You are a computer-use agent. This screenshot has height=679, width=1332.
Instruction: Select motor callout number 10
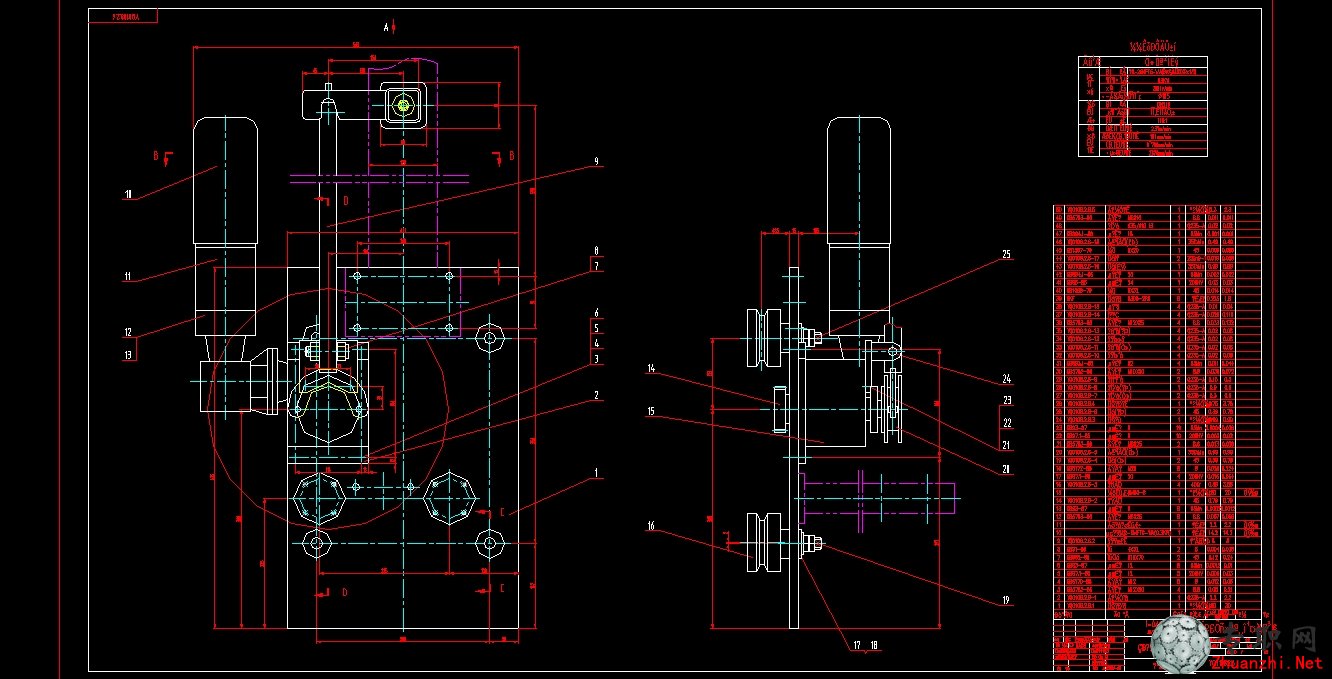pyautogui.click(x=128, y=194)
